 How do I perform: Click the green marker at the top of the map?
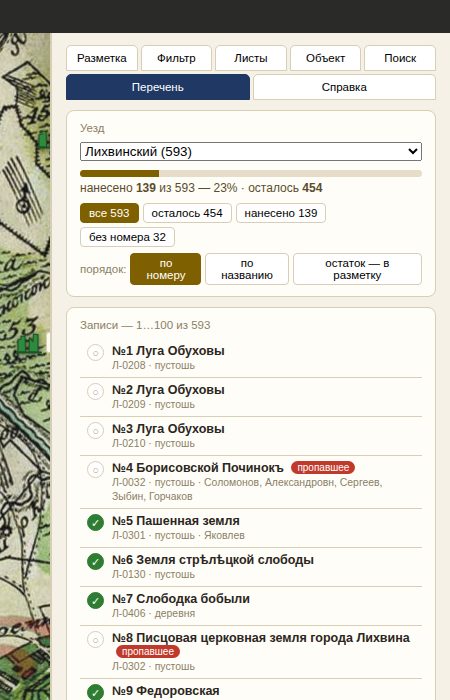point(43,140)
